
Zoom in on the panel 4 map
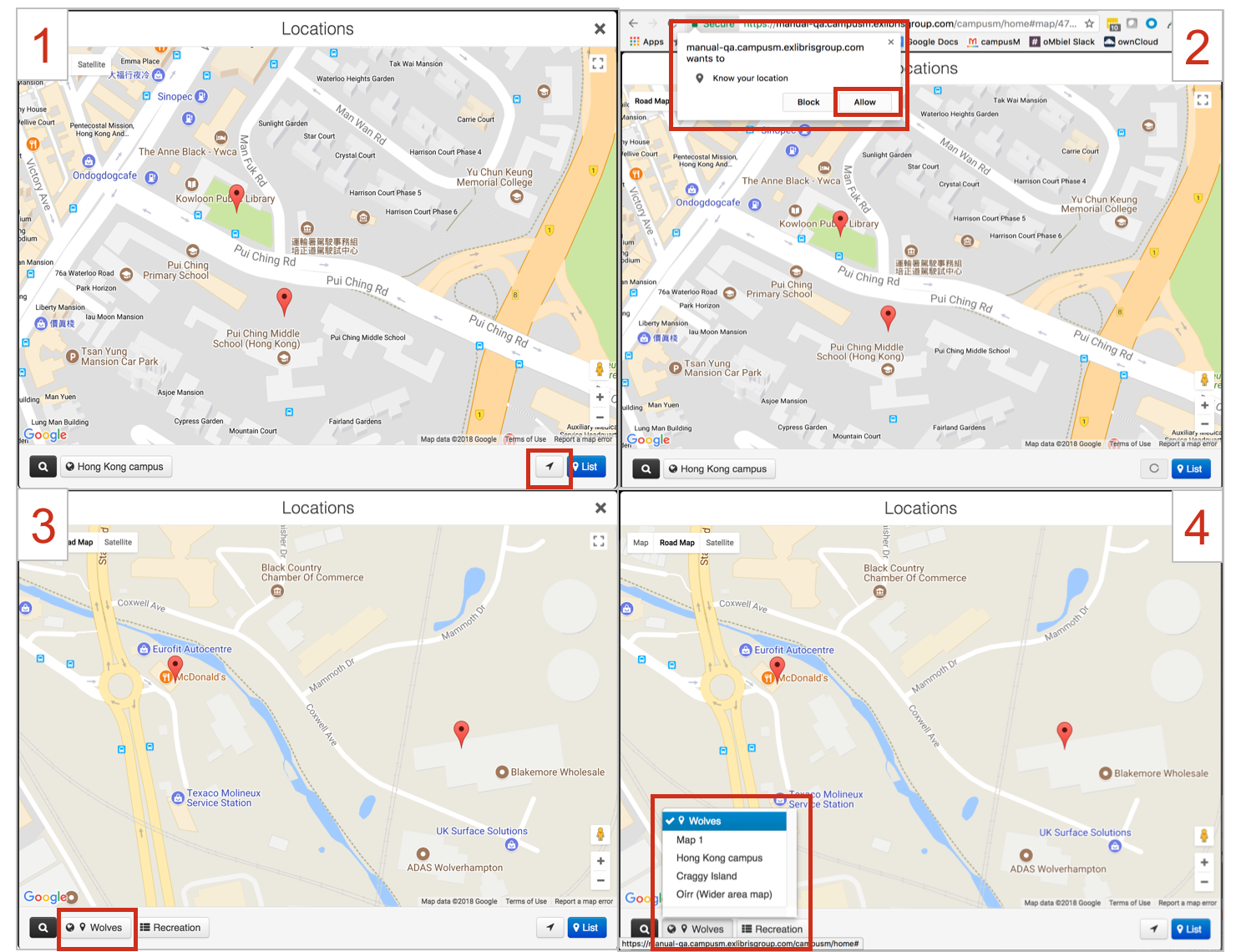[x=1204, y=863]
